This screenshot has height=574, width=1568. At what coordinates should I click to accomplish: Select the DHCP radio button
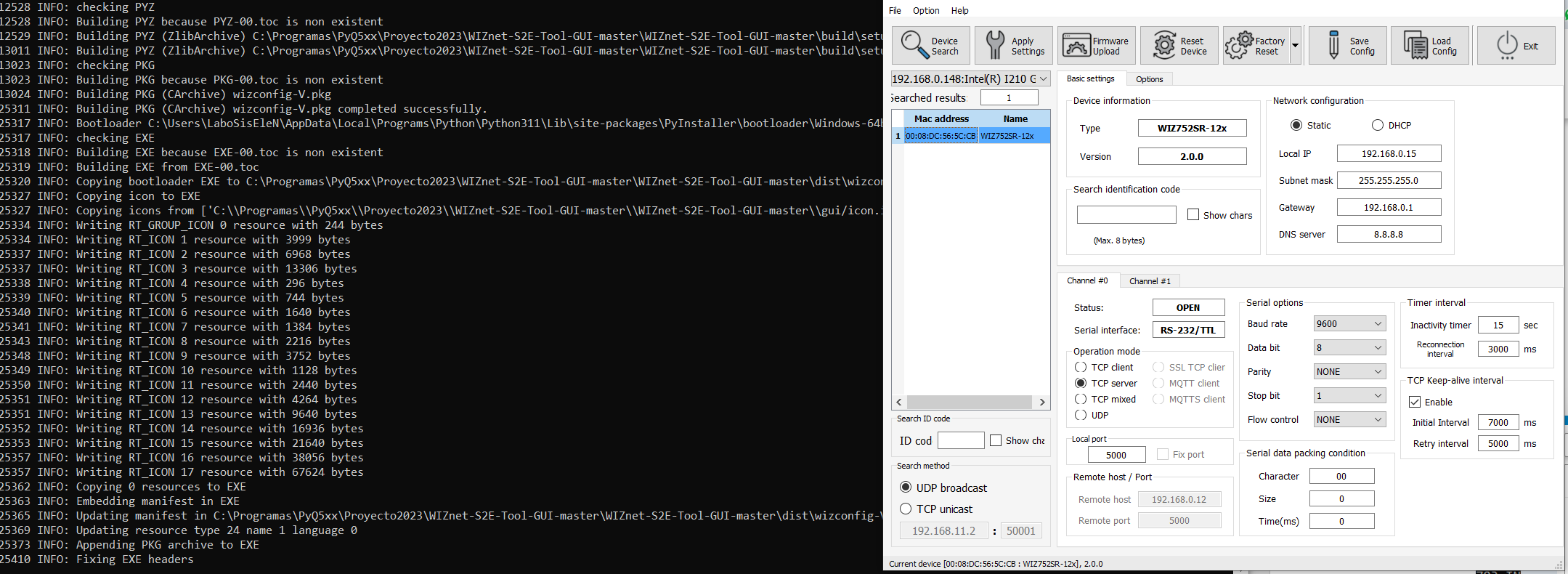1378,125
